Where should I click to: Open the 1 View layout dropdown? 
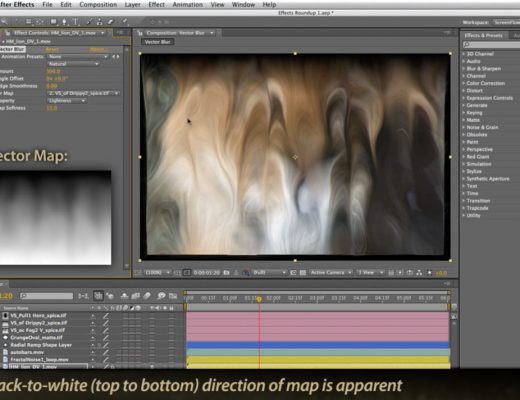click(x=370, y=273)
